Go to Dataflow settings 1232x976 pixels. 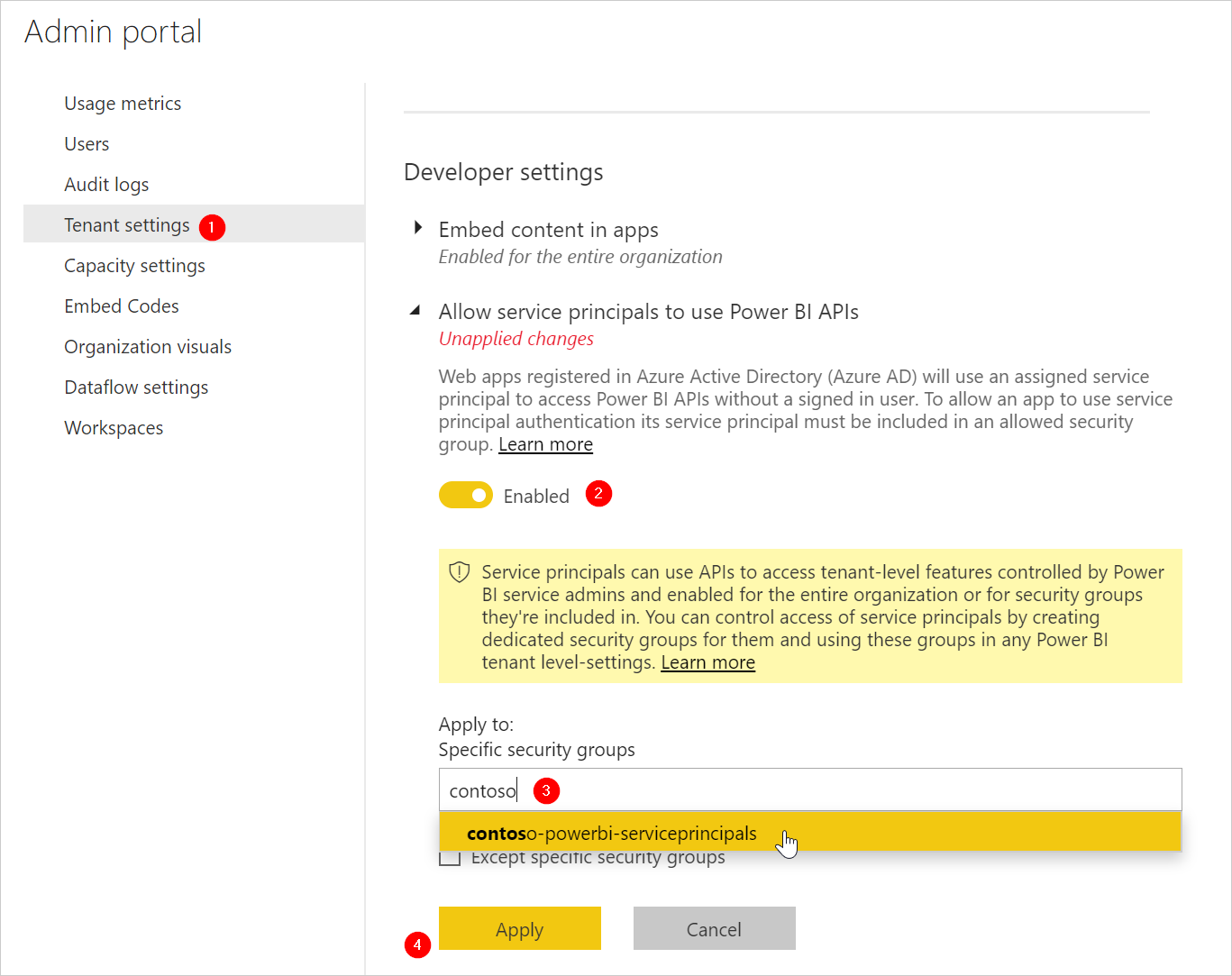tap(136, 388)
